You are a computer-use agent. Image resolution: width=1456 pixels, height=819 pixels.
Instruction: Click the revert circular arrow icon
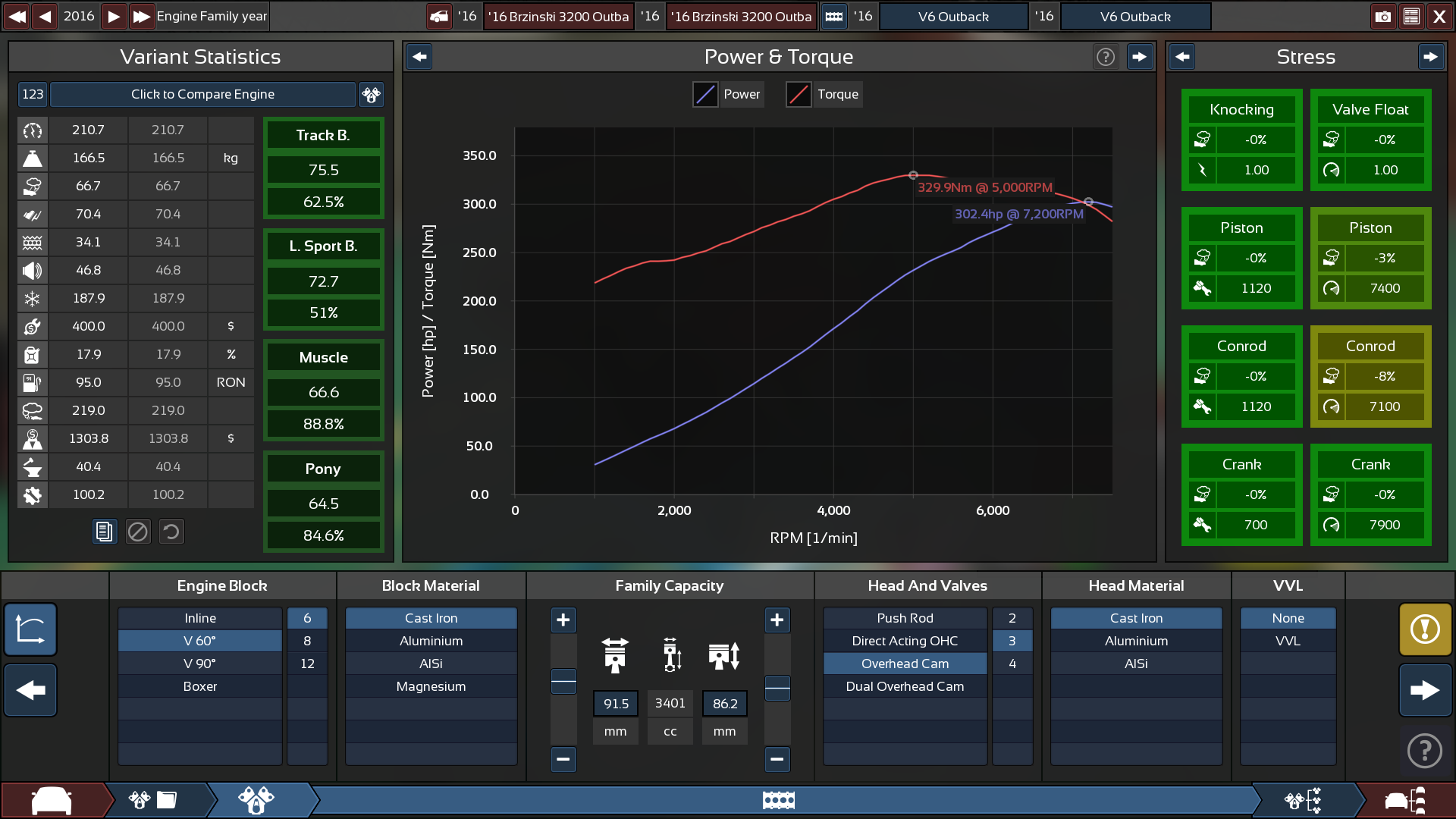pyautogui.click(x=171, y=532)
